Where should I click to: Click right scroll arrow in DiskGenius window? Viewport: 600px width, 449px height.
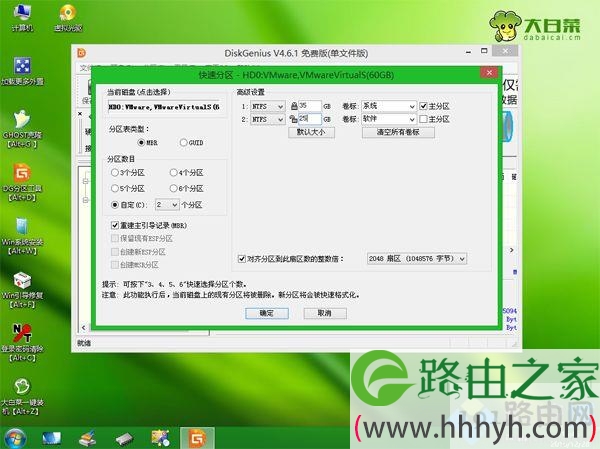(x=512, y=250)
